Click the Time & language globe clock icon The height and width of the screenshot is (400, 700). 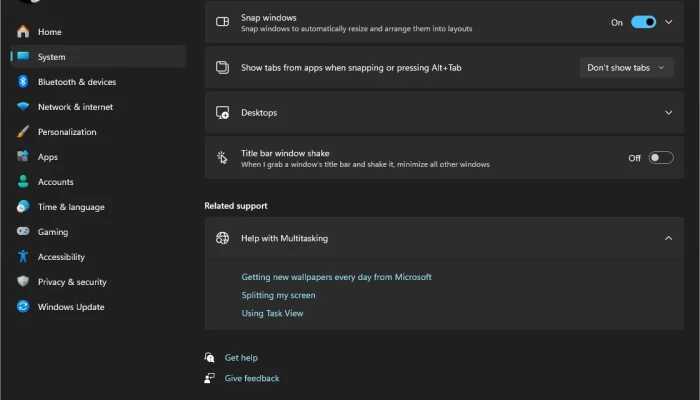[23, 206]
